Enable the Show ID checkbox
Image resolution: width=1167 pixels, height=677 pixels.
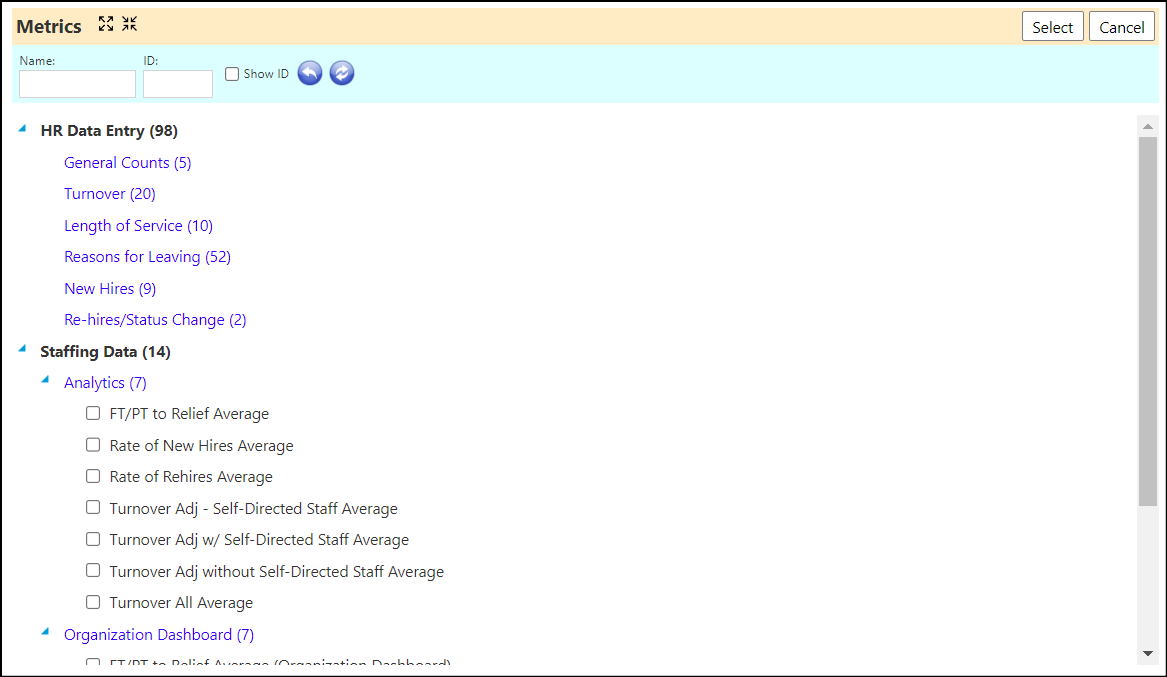point(232,74)
